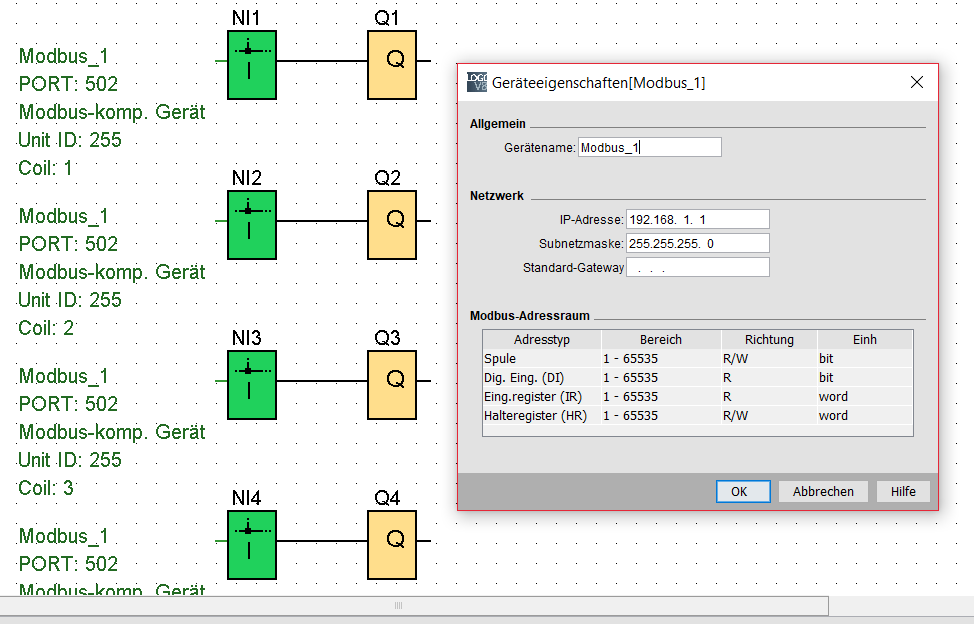Screen dimensions: 974x624
Task: Click the Bereich column header
Action: pos(661,340)
